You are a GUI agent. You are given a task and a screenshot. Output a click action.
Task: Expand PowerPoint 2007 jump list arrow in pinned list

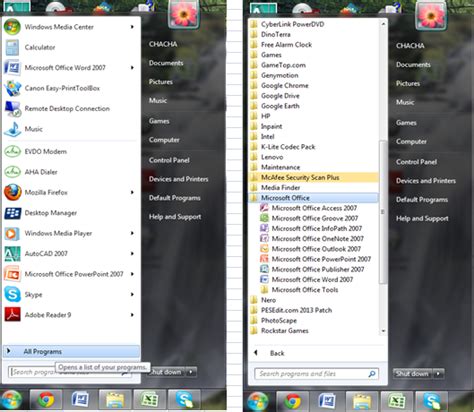tap(132, 274)
